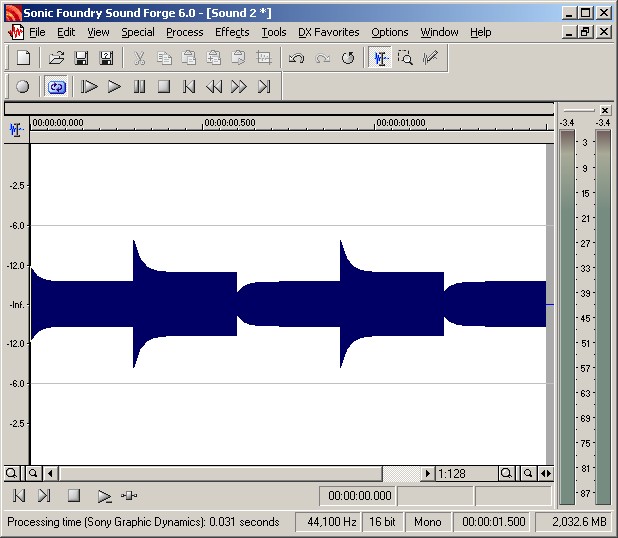Image resolution: width=618 pixels, height=538 pixels.
Task: Click Paste to New icon
Action: pos(238,58)
